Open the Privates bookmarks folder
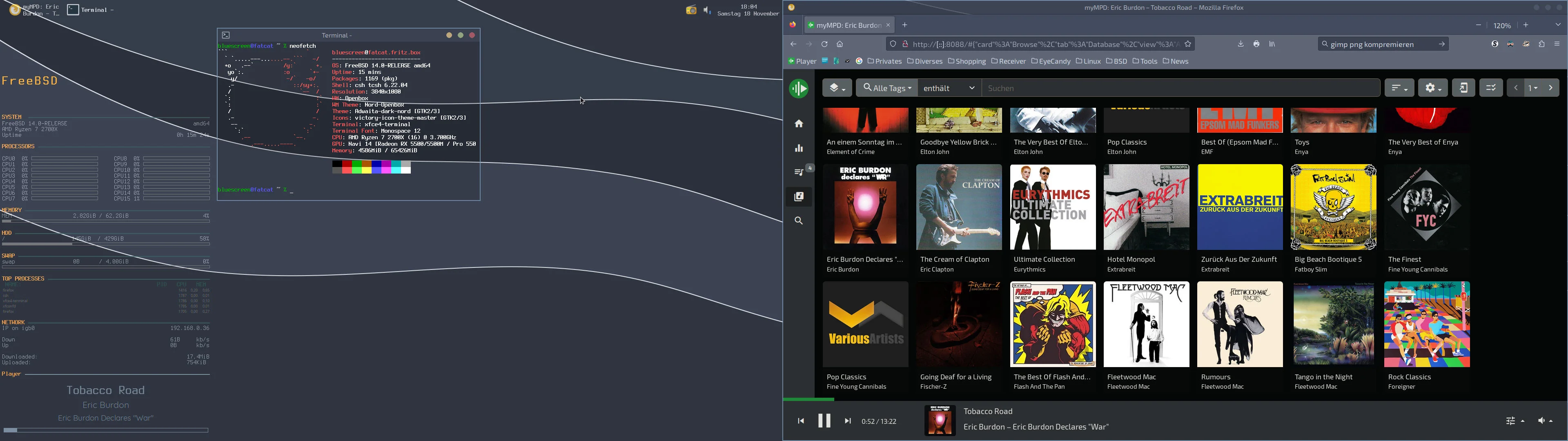The height and width of the screenshot is (441, 1568). pyautogui.click(x=884, y=62)
